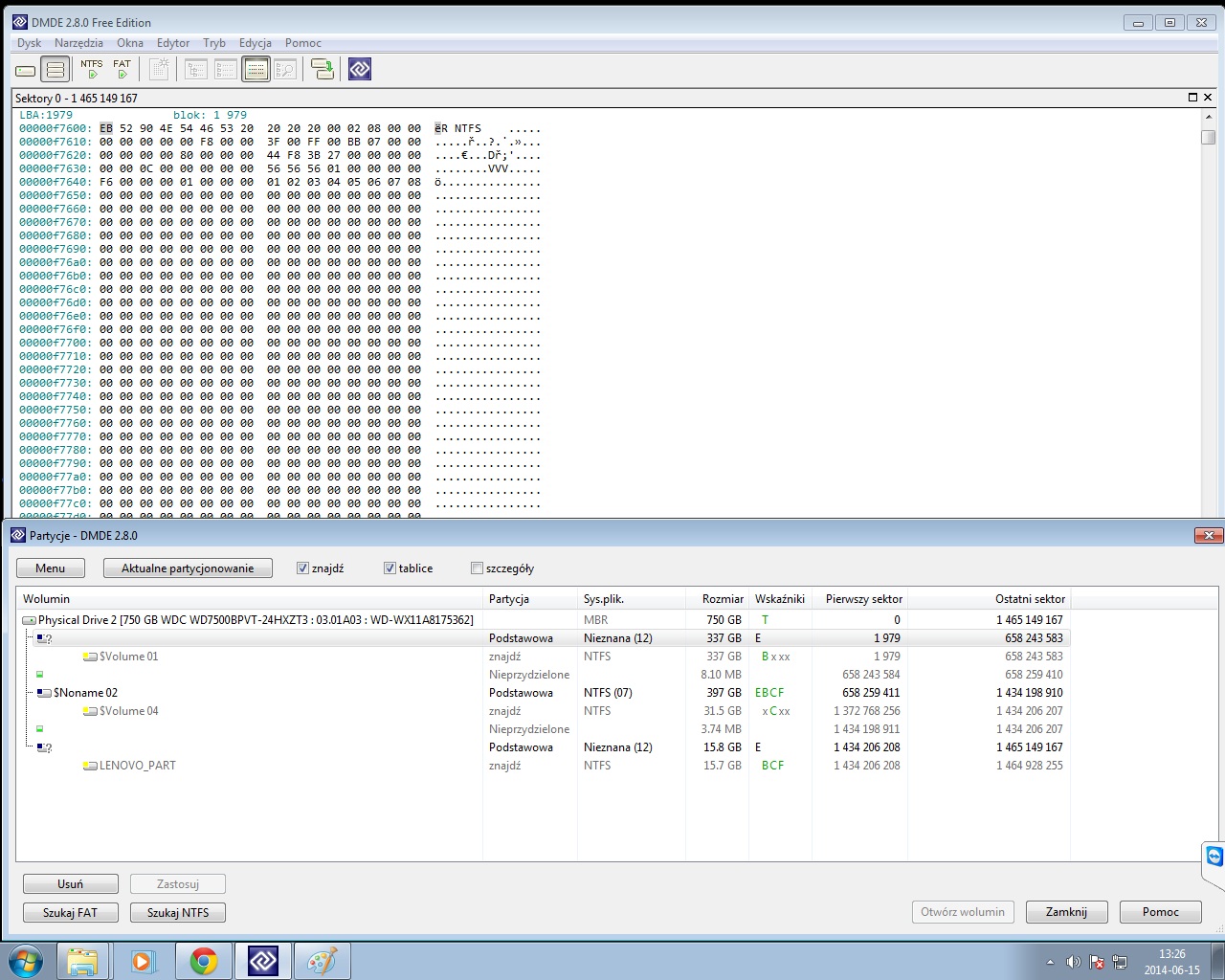Click the select disk toolbar icon
The image size is (1225, 980).
point(26,70)
